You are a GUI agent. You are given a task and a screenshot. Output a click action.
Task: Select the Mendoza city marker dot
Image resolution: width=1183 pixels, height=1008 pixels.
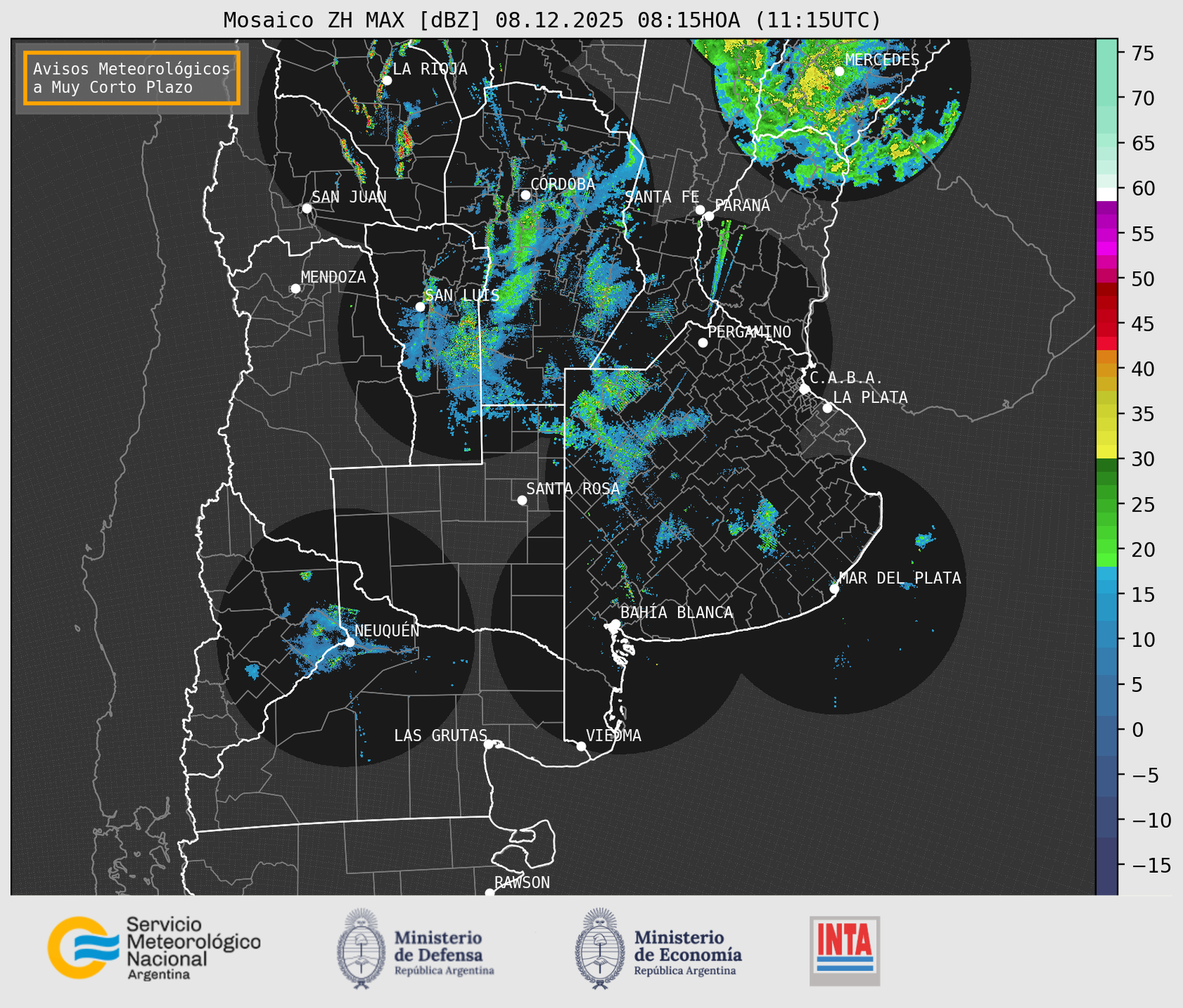tap(295, 289)
